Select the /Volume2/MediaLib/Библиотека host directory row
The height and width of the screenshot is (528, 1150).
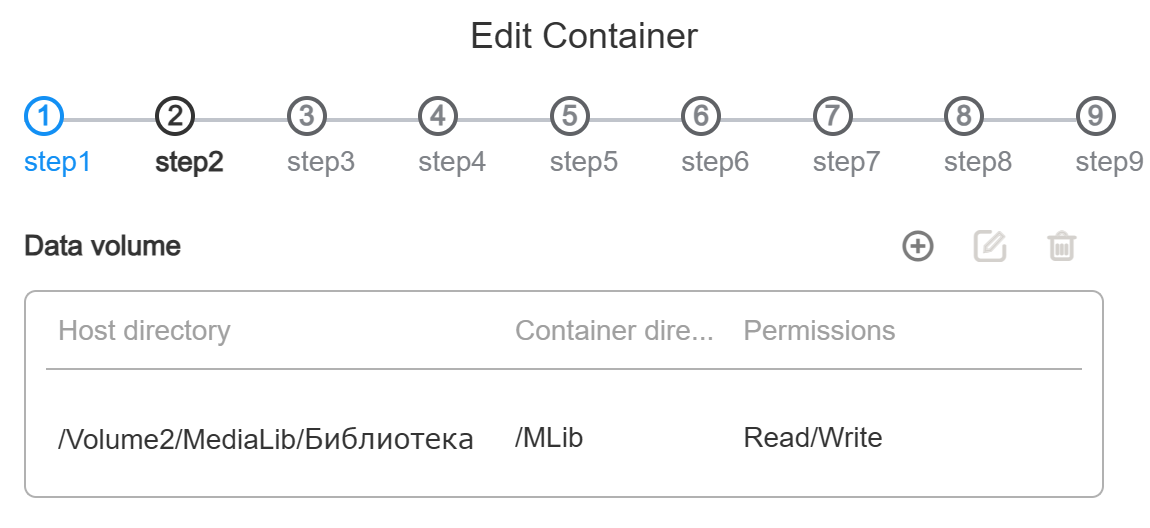266,438
